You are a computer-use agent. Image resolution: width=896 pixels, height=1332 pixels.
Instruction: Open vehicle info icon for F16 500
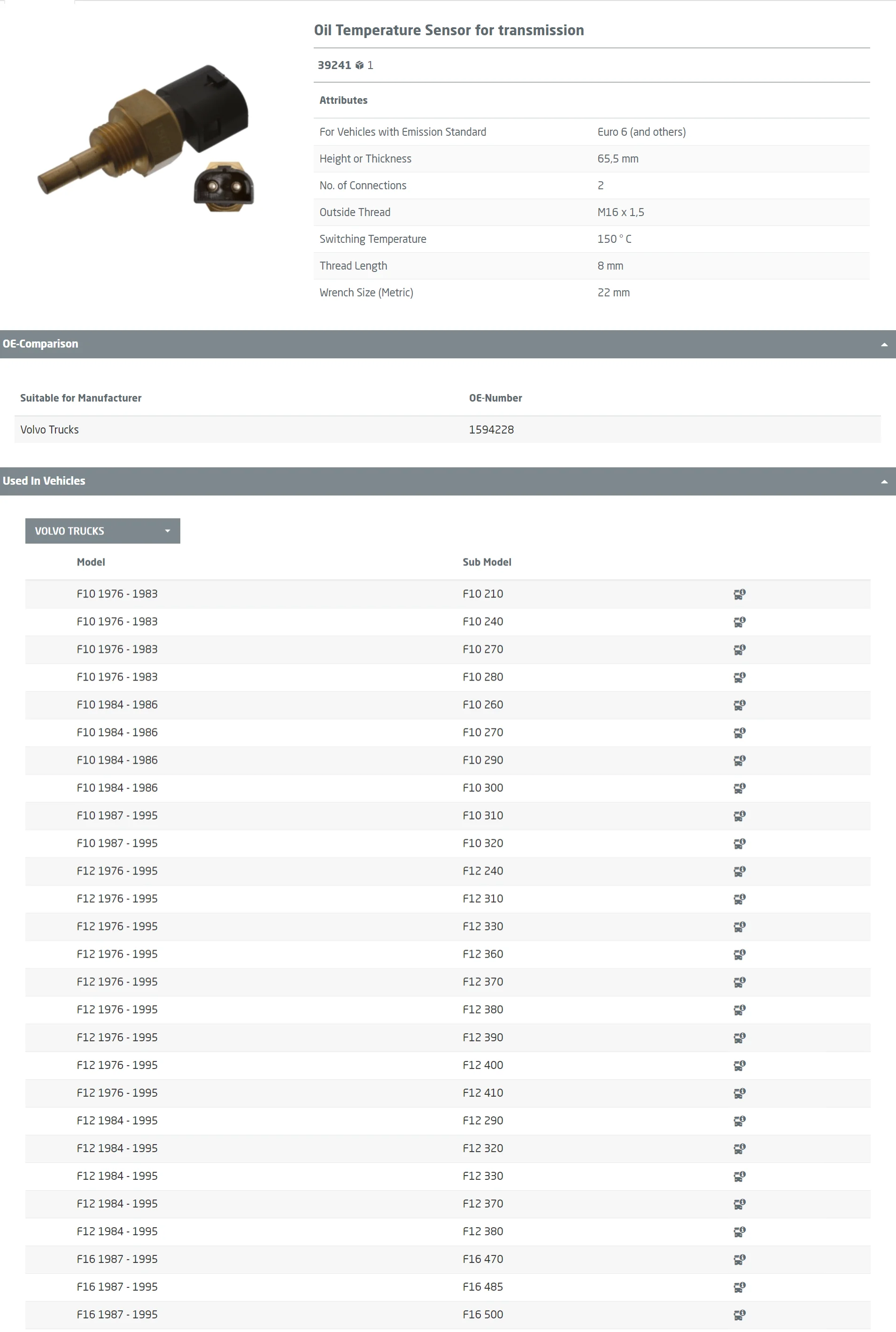[739, 1315]
